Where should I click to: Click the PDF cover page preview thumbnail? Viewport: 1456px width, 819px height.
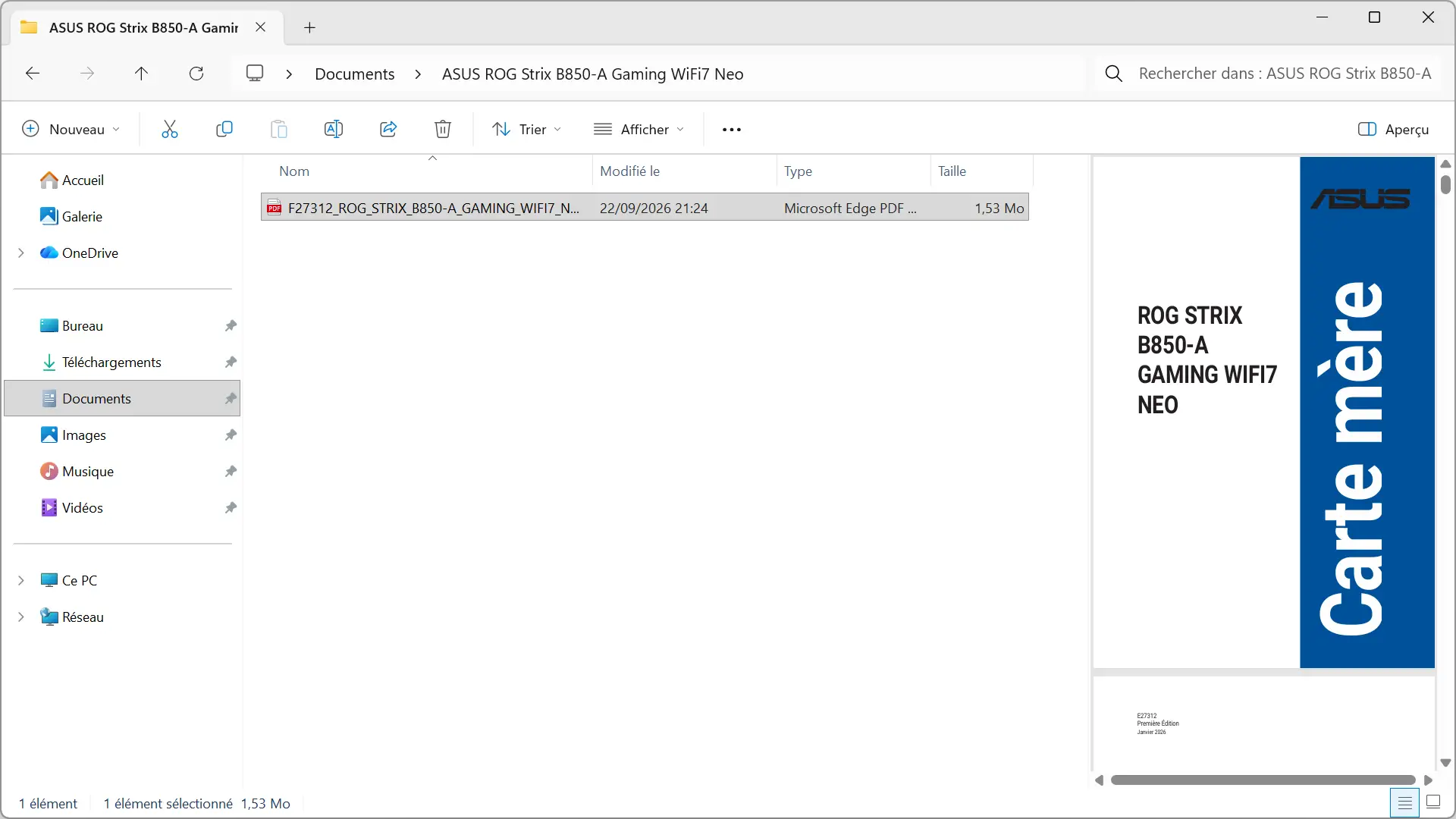pos(1263,412)
